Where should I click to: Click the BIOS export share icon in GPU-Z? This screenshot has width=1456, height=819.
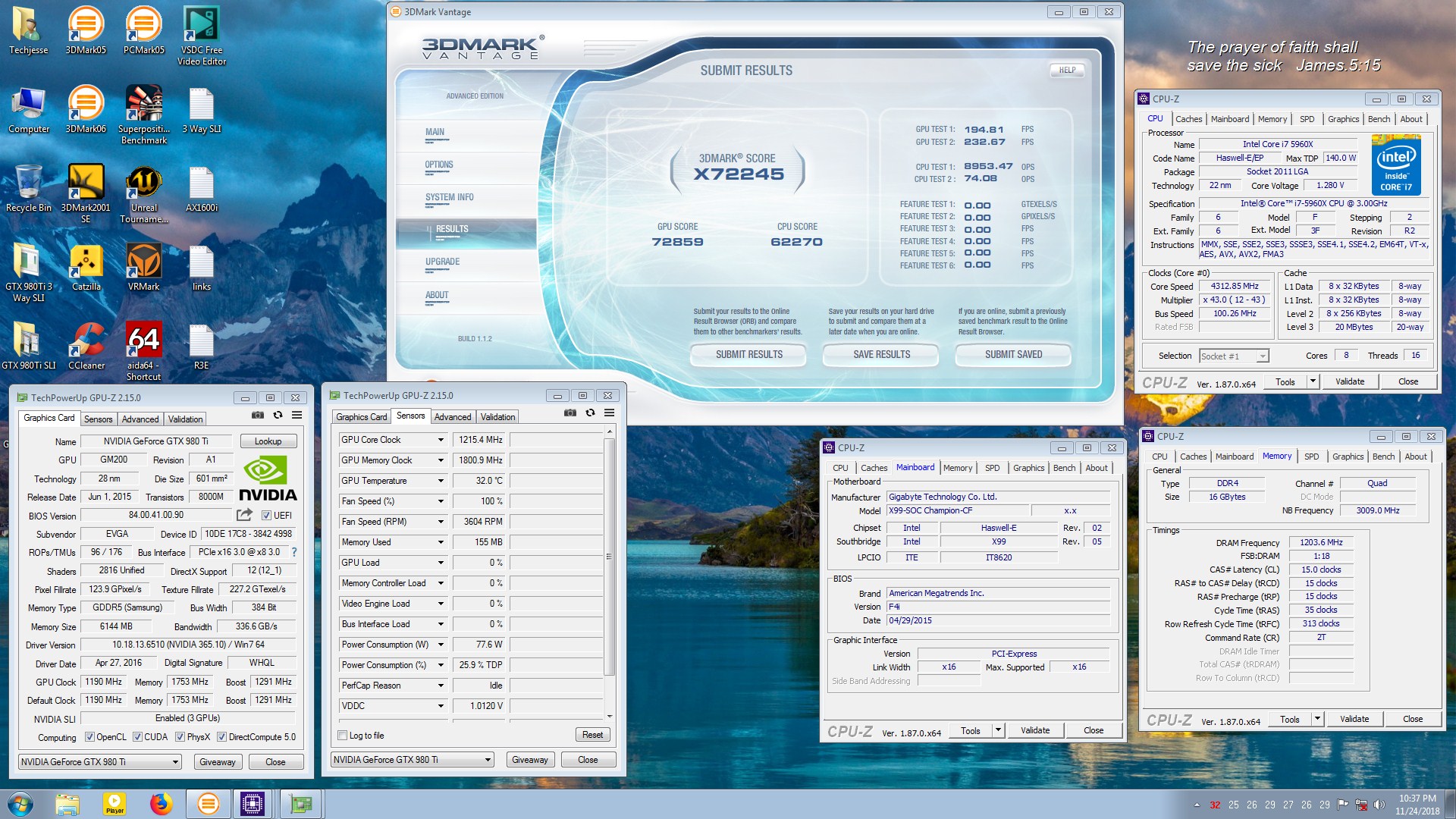point(244,515)
